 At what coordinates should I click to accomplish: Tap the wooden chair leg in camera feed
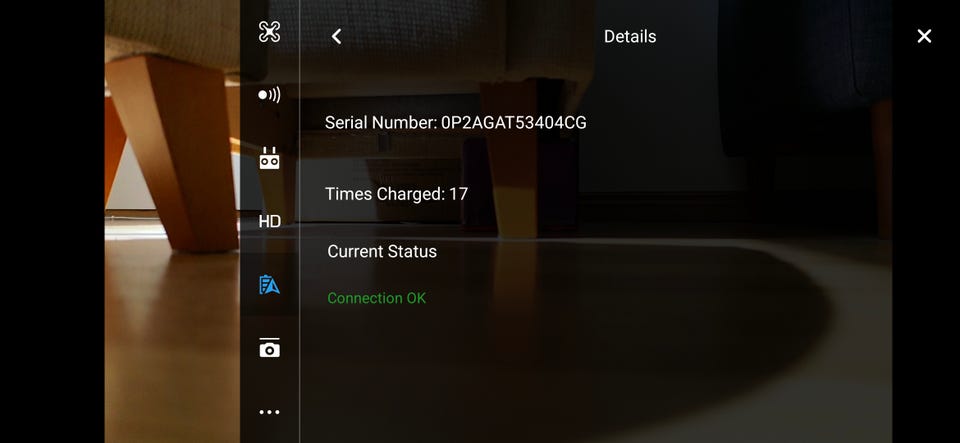point(171,153)
